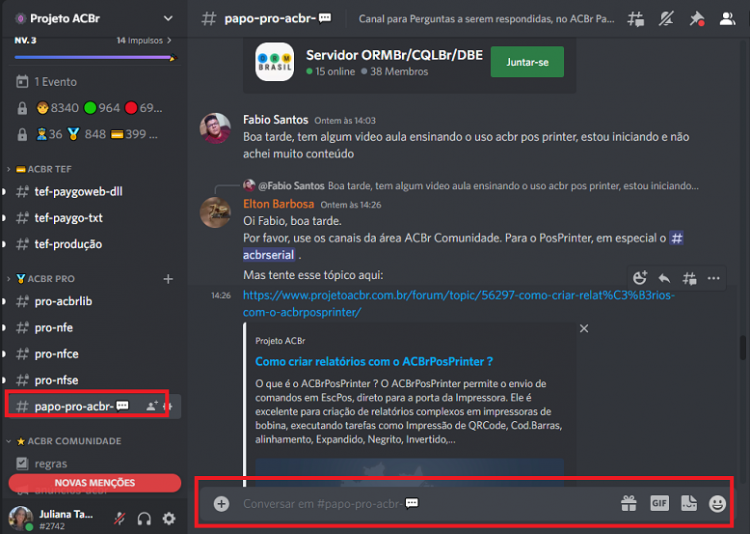Click the channel topic text in header
Viewport: 750px width, 534px height.
click(486, 19)
